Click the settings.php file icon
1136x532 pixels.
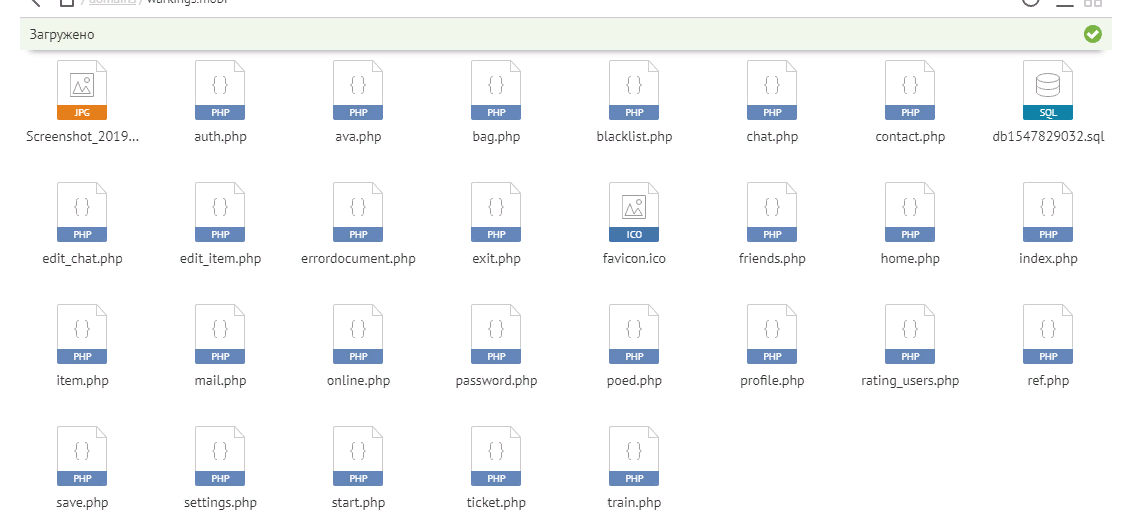[220, 457]
